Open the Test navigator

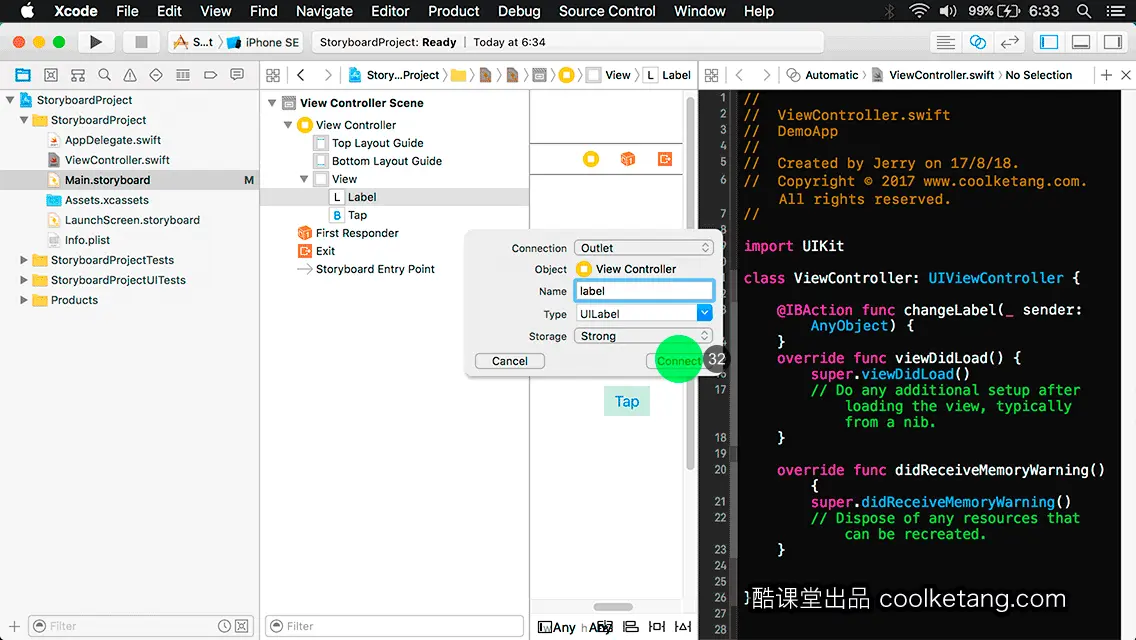(156, 75)
